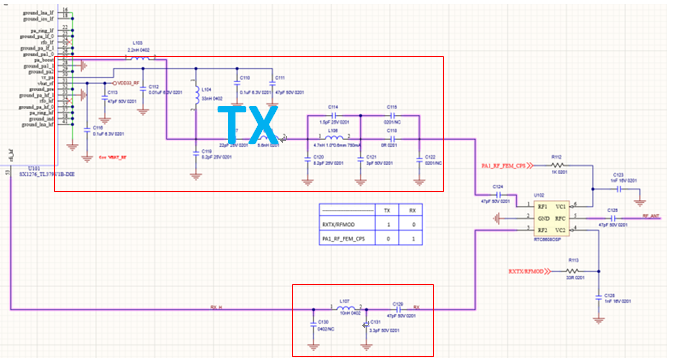Click the ground symbol below C119

[x=196, y=176]
